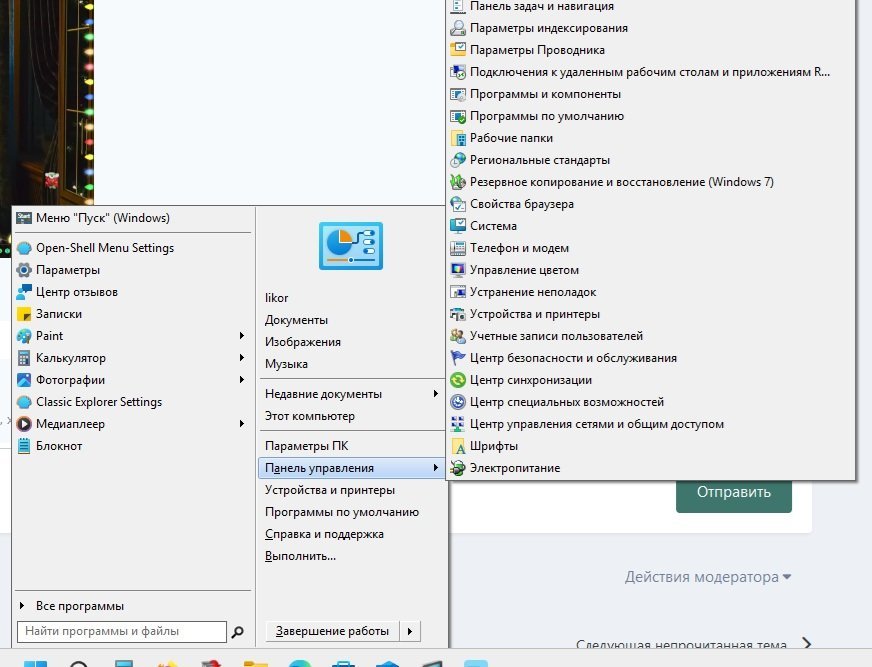Click Найти программы и файлы search field

(122, 631)
